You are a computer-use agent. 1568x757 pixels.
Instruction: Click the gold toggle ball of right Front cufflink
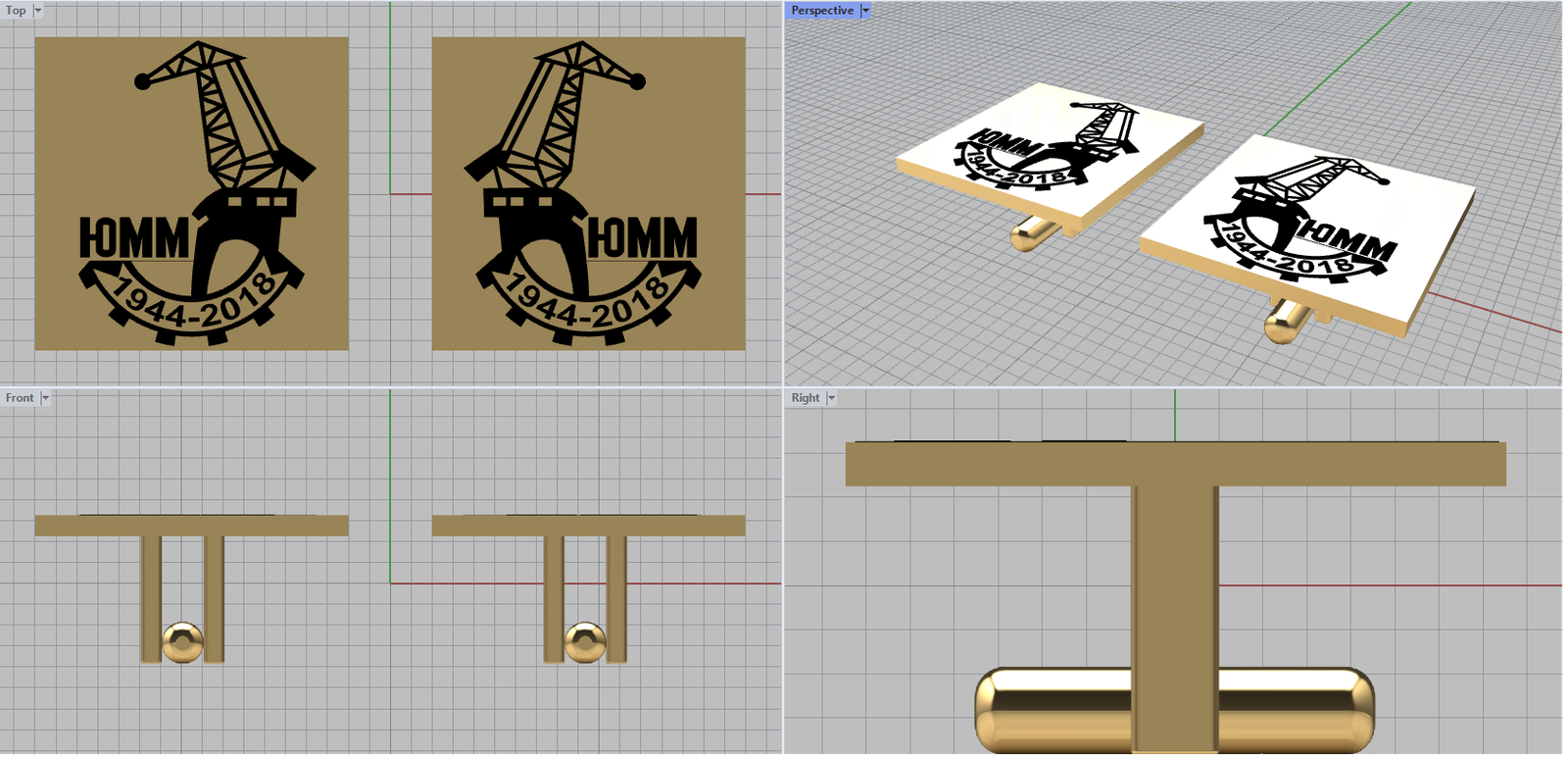tap(585, 642)
